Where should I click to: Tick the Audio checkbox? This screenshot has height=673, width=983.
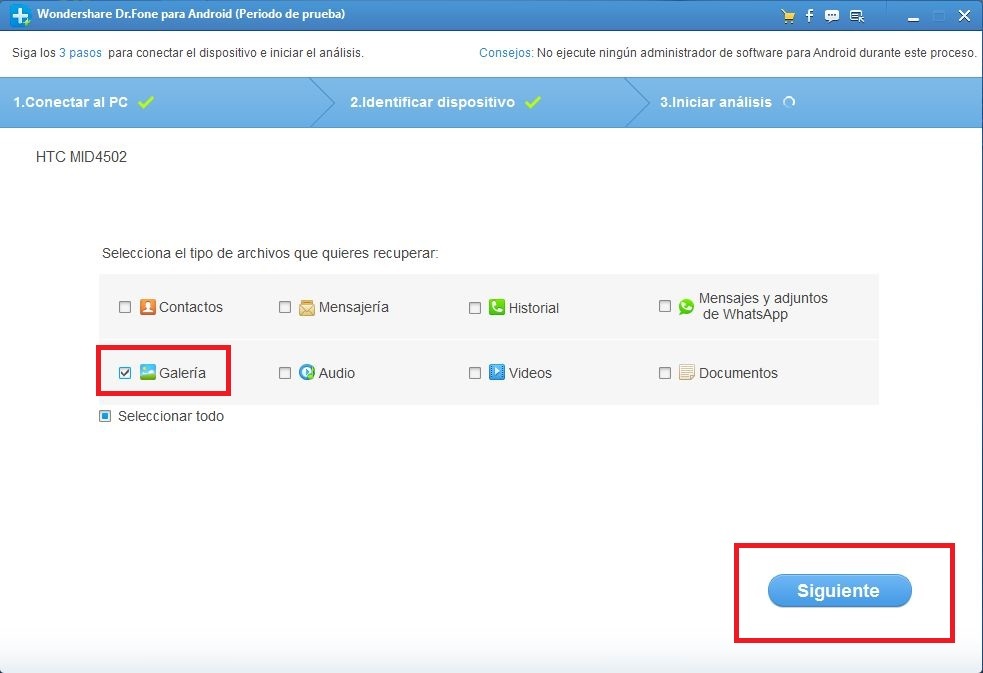[x=285, y=373]
